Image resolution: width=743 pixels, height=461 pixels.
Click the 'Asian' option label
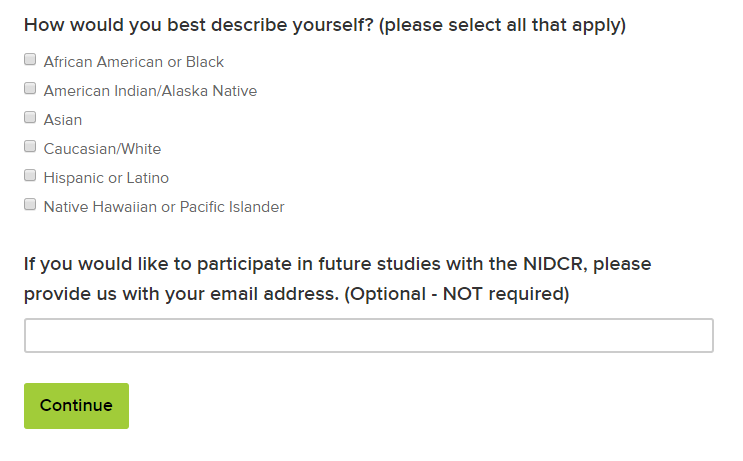(63, 120)
